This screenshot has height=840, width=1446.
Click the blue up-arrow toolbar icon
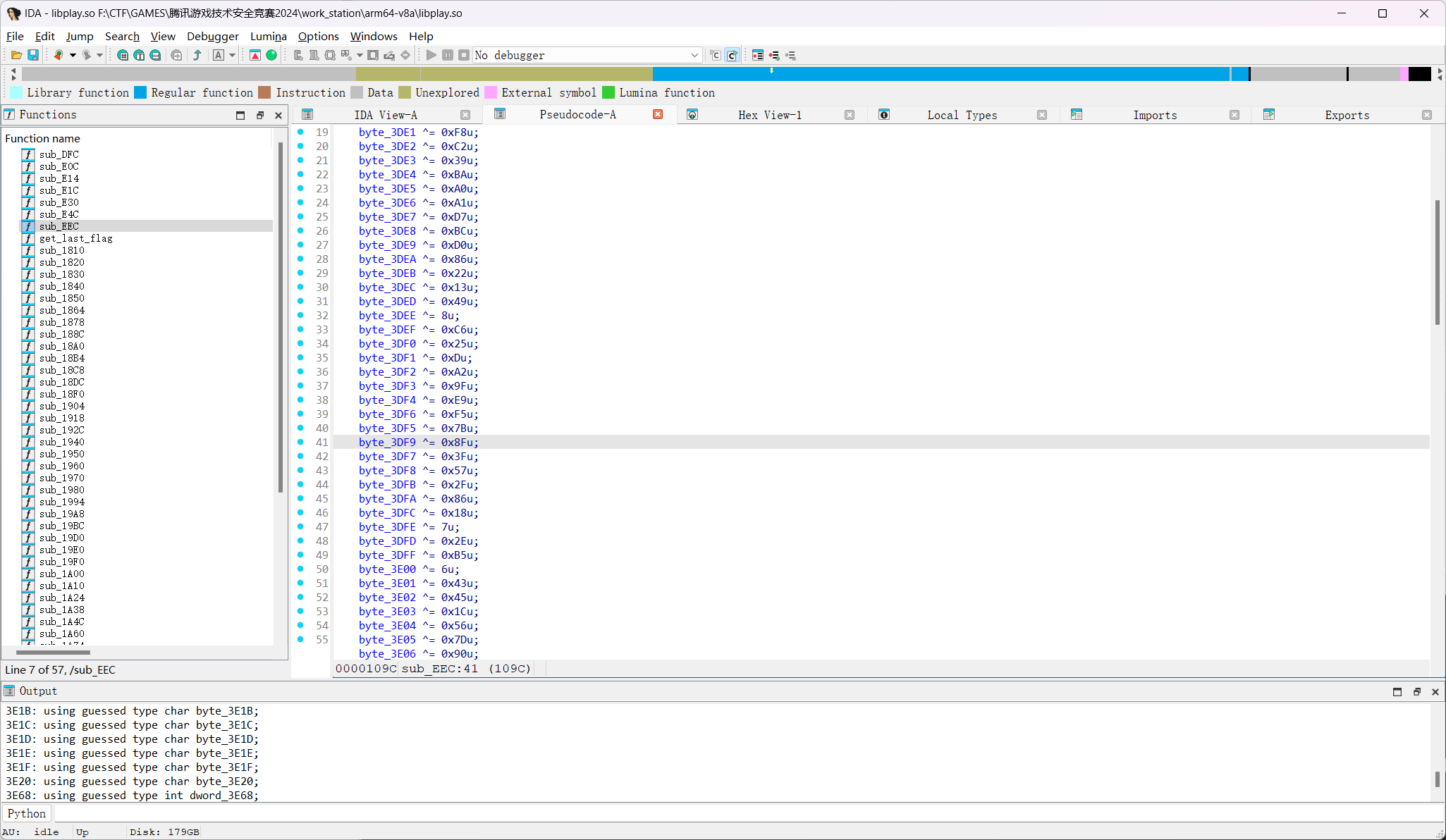coord(197,55)
